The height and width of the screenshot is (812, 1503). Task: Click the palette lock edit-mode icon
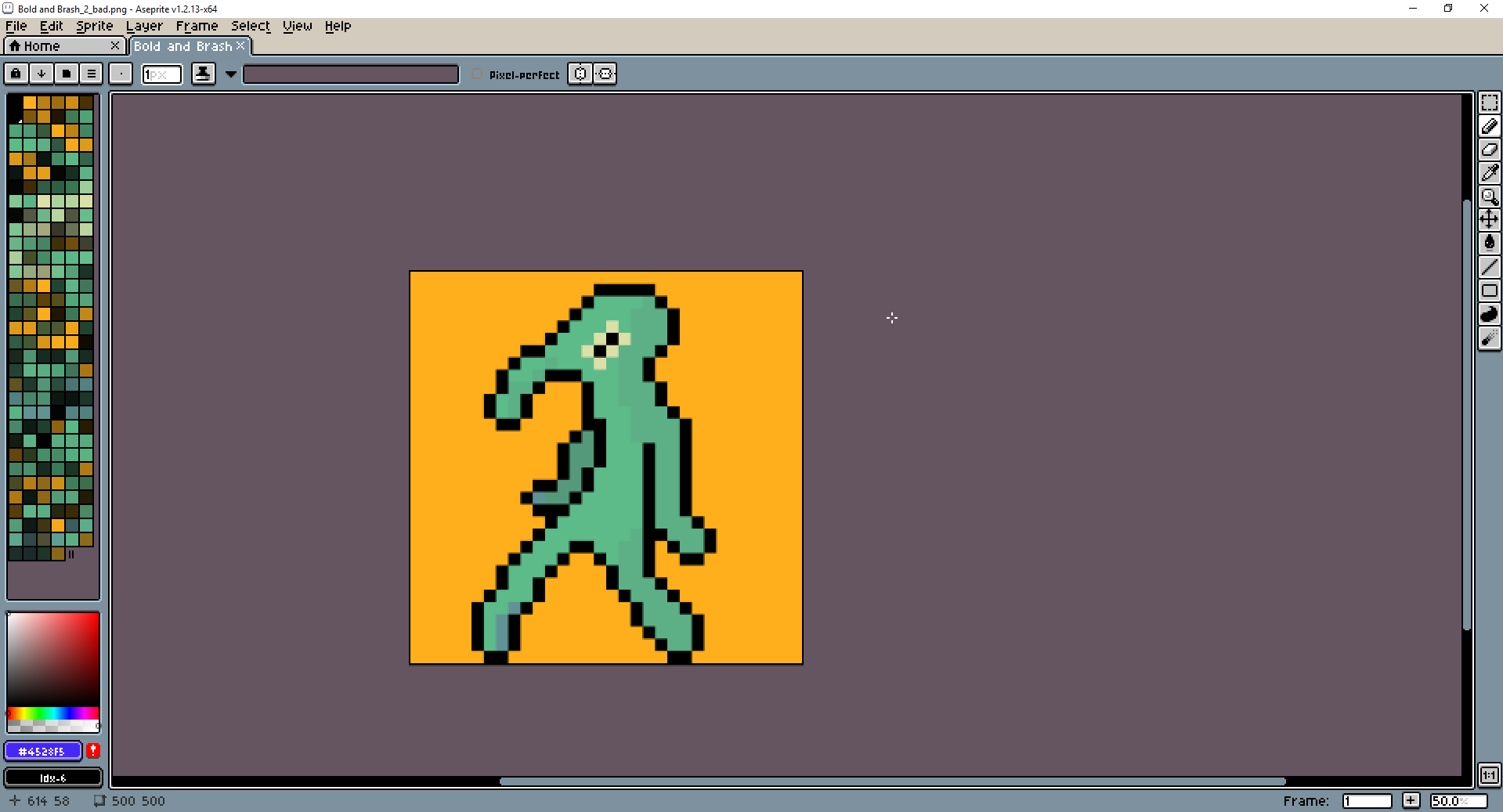16,74
